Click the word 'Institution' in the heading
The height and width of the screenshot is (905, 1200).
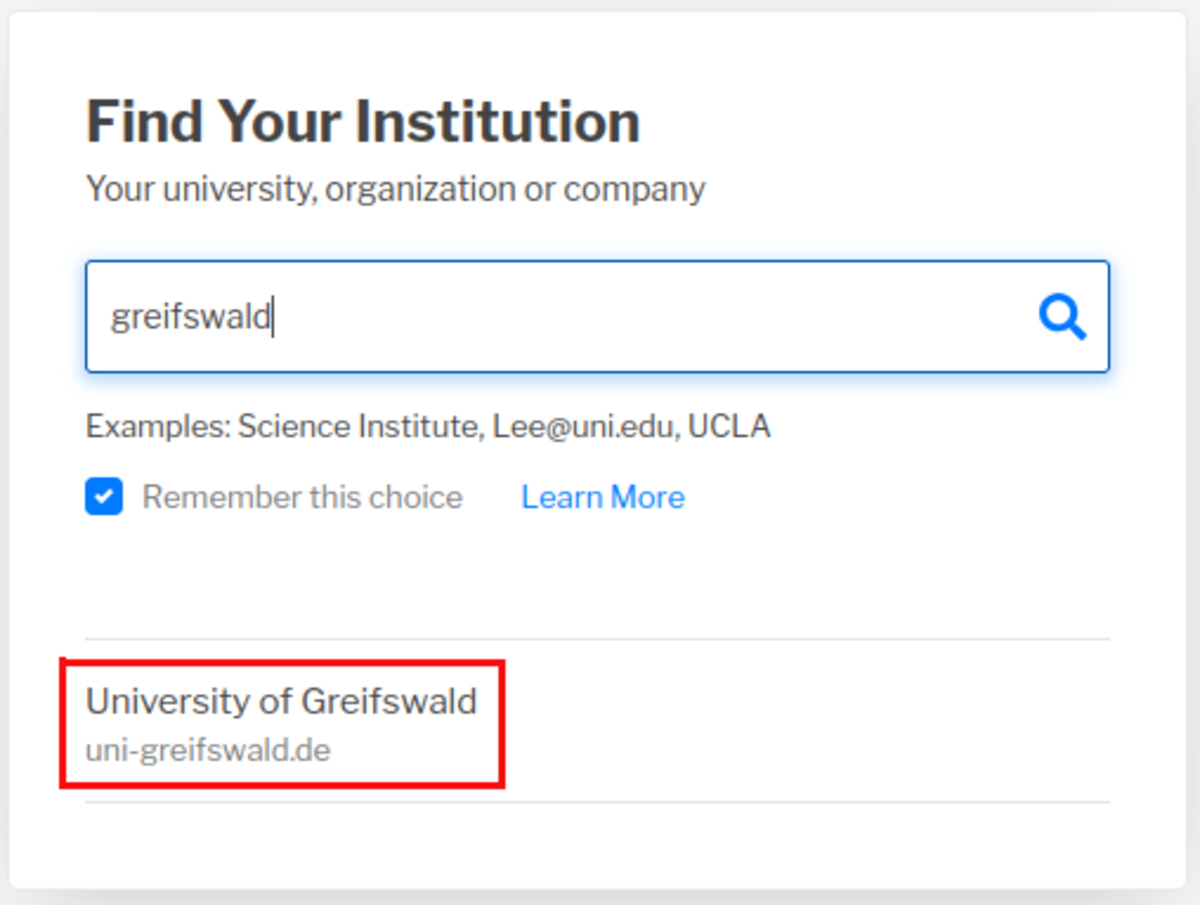(x=497, y=122)
